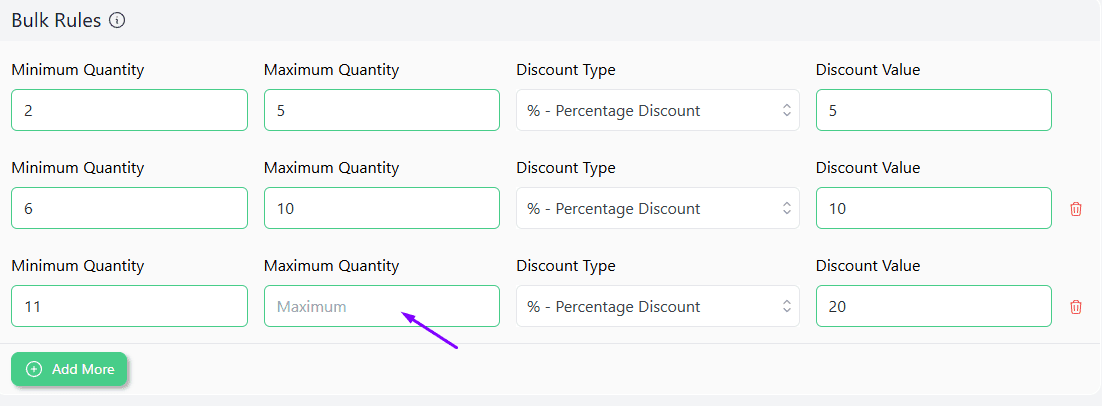Click the Bulk Rules heading text

[56, 20]
